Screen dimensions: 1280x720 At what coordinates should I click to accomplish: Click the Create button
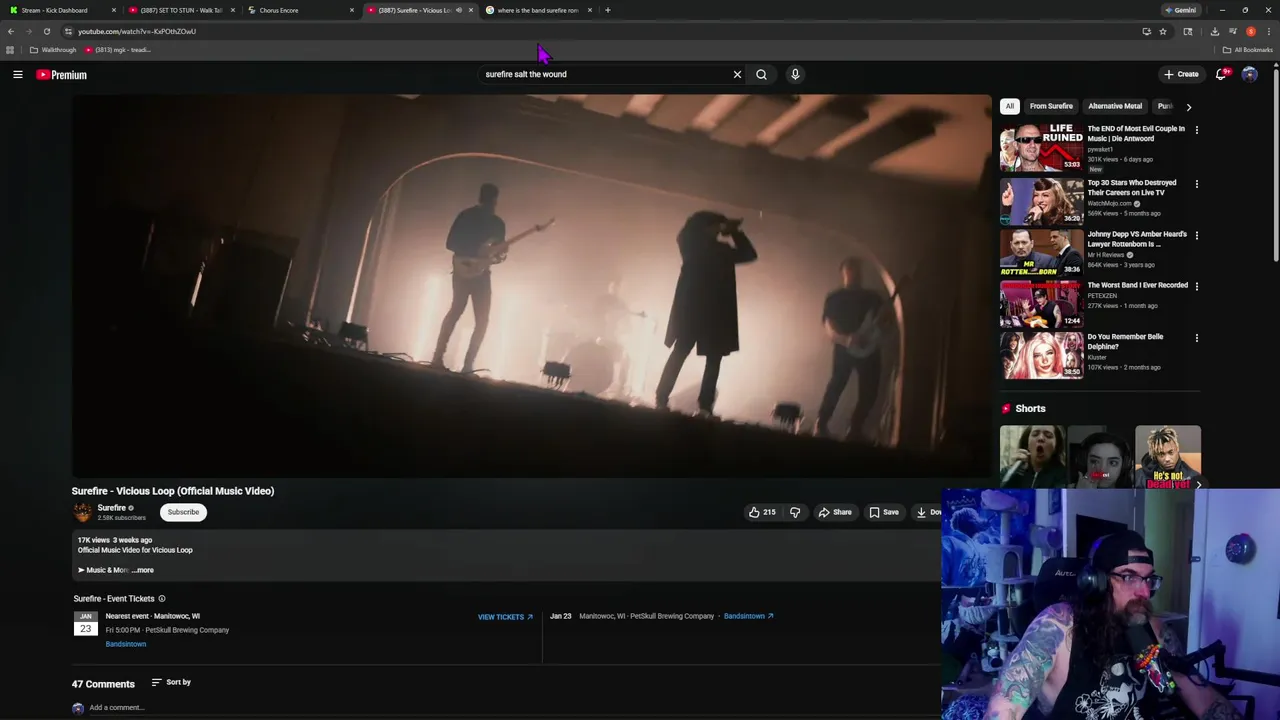point(1181,74)
